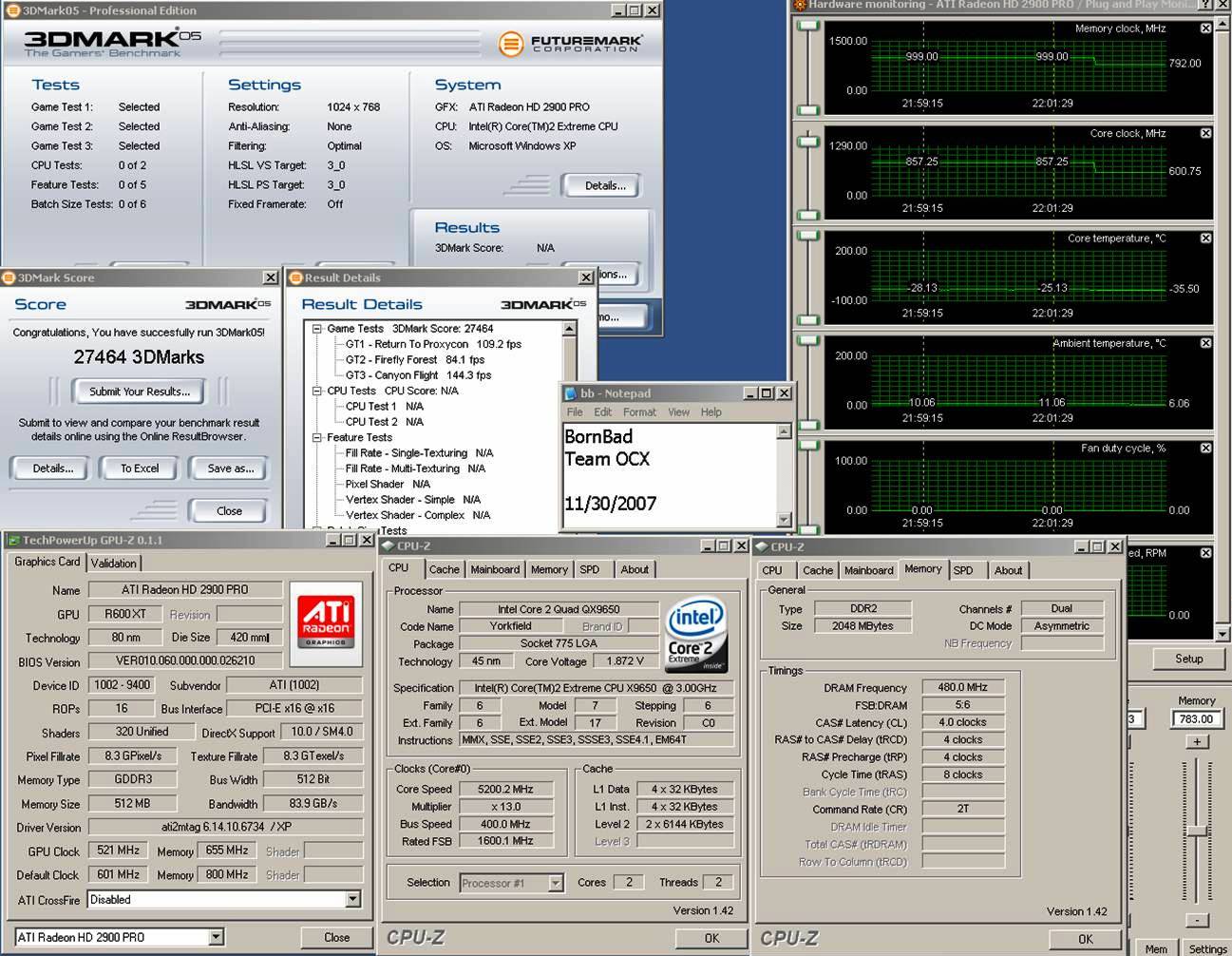Switch to the Validation tab in GPU-Z

click(x=113, y=563)
